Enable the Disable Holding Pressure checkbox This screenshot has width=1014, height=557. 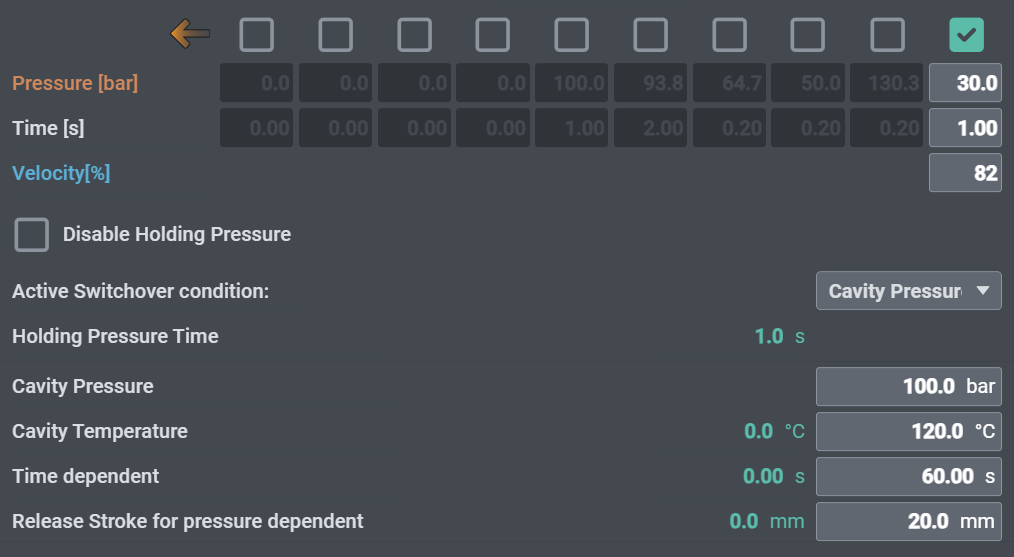click(x=32, y=235)
